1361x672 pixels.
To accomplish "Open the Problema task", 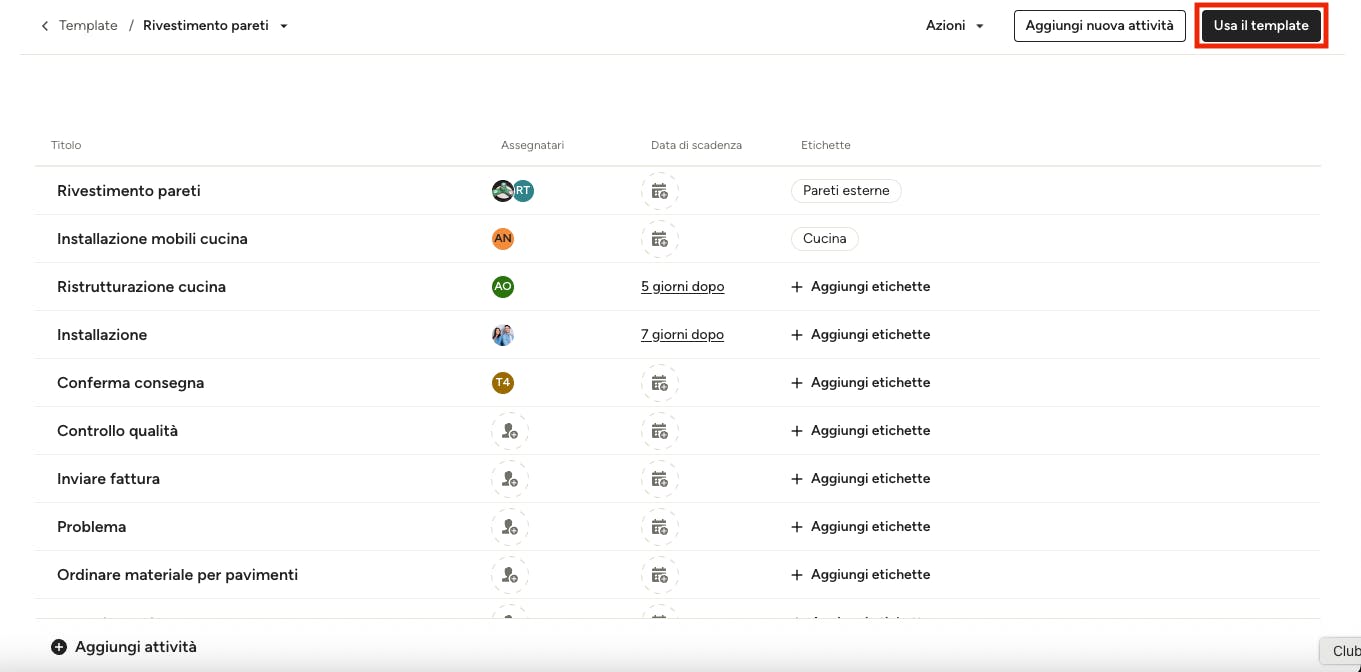I will (x=91, y=527).
